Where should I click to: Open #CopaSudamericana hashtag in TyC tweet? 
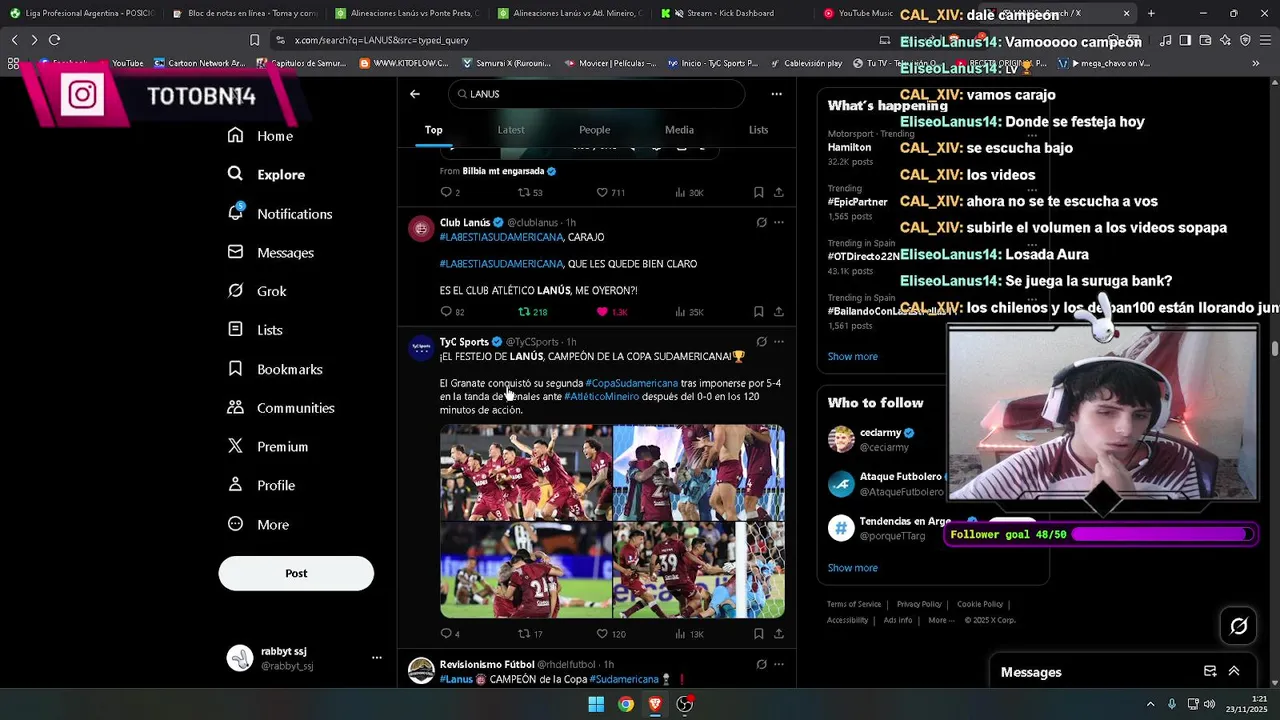(631, 383)
